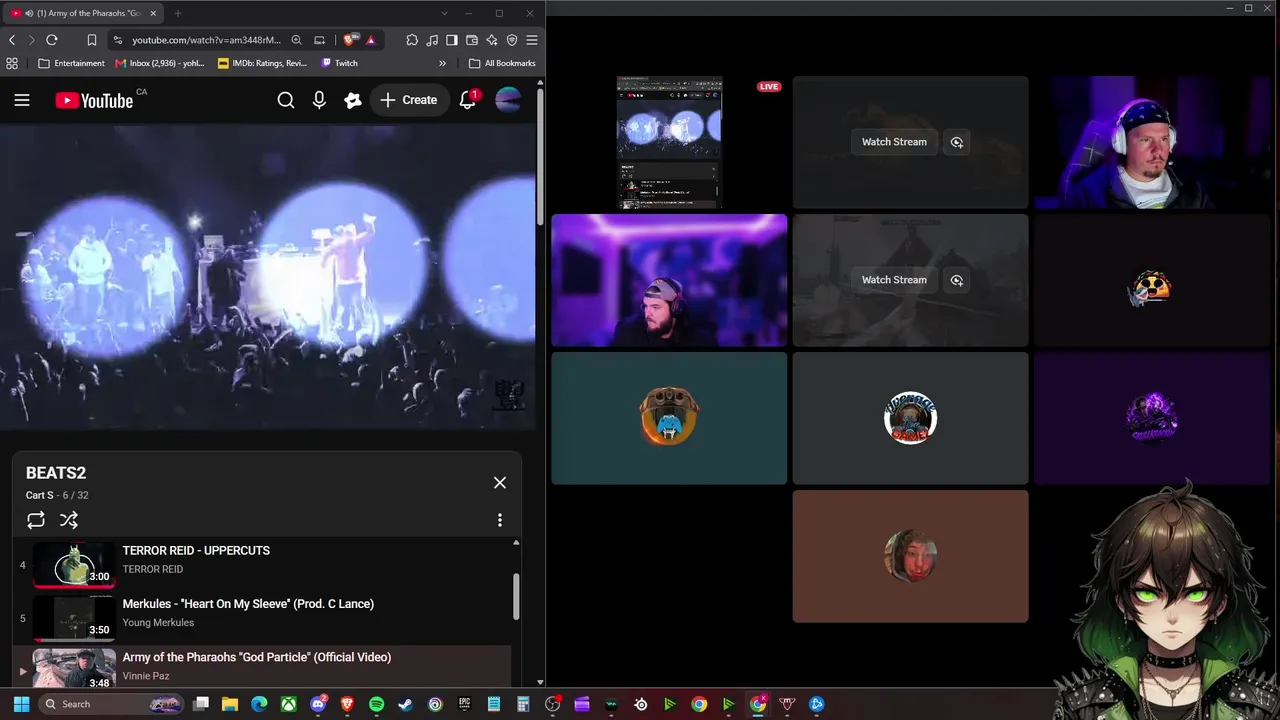Open the UPPERCUTS video thumbnail

pyautogui.click(x=74, y=564)
